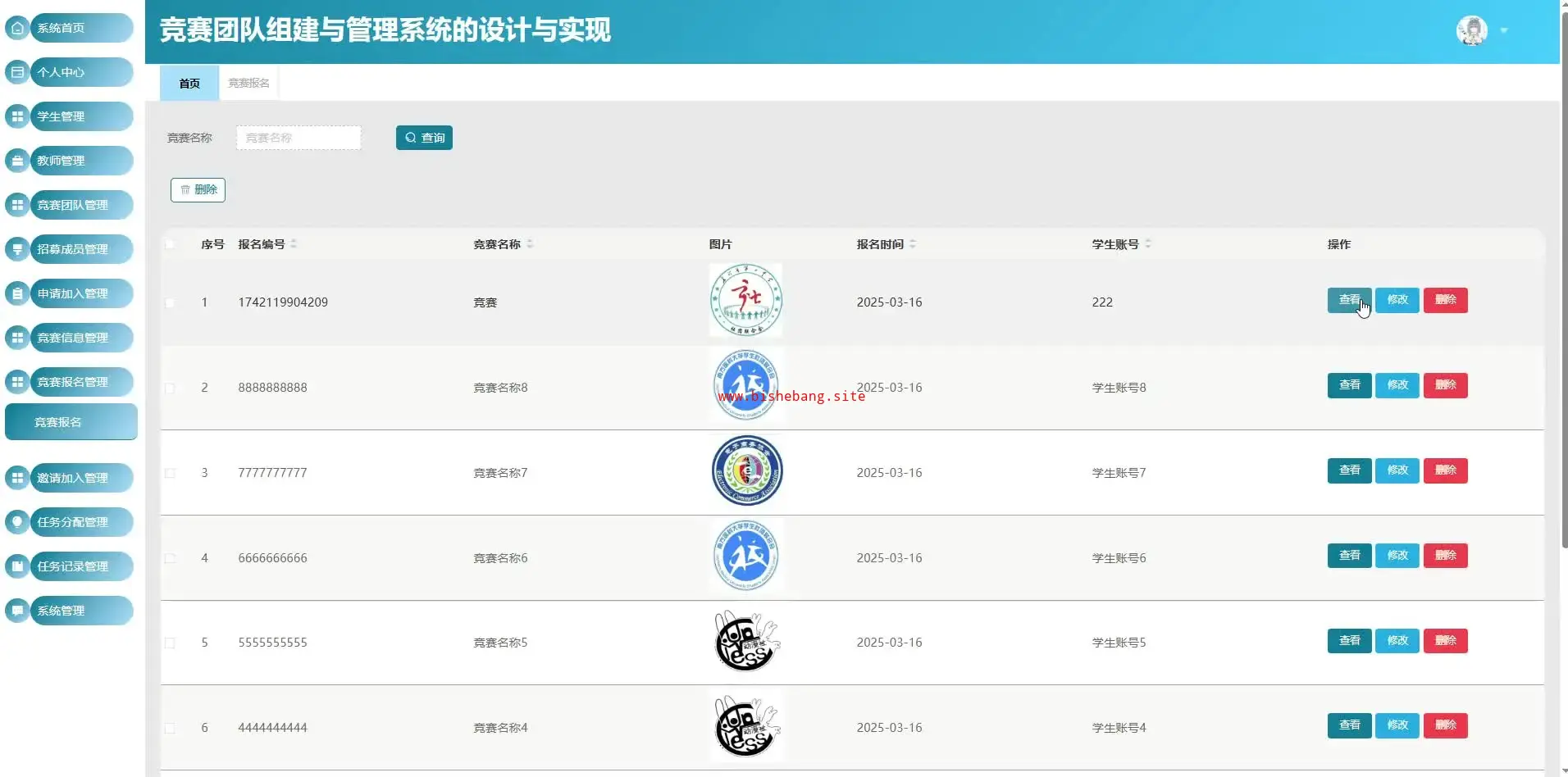Click the vertical page scrollbar

[1564, 279]
